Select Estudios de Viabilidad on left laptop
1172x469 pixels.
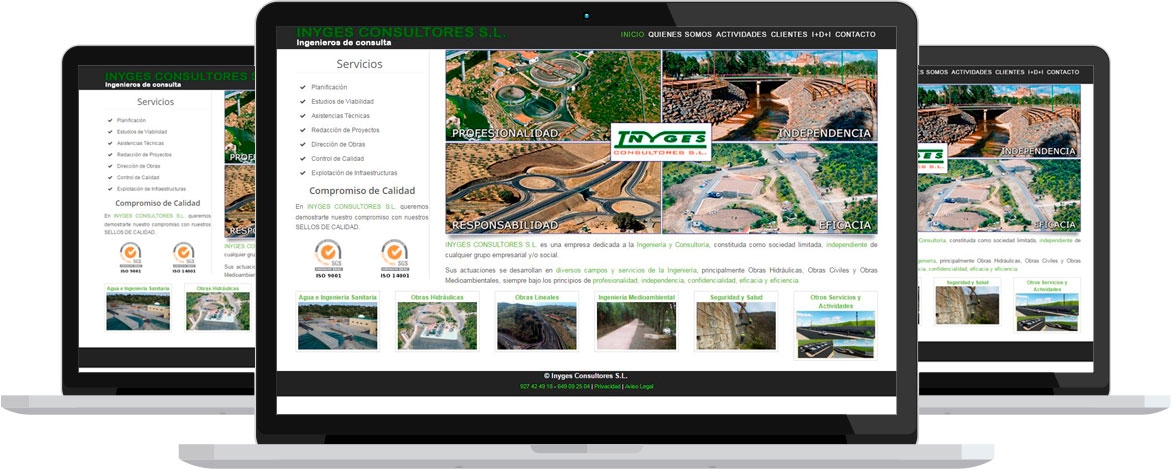[x=142, y=132]
